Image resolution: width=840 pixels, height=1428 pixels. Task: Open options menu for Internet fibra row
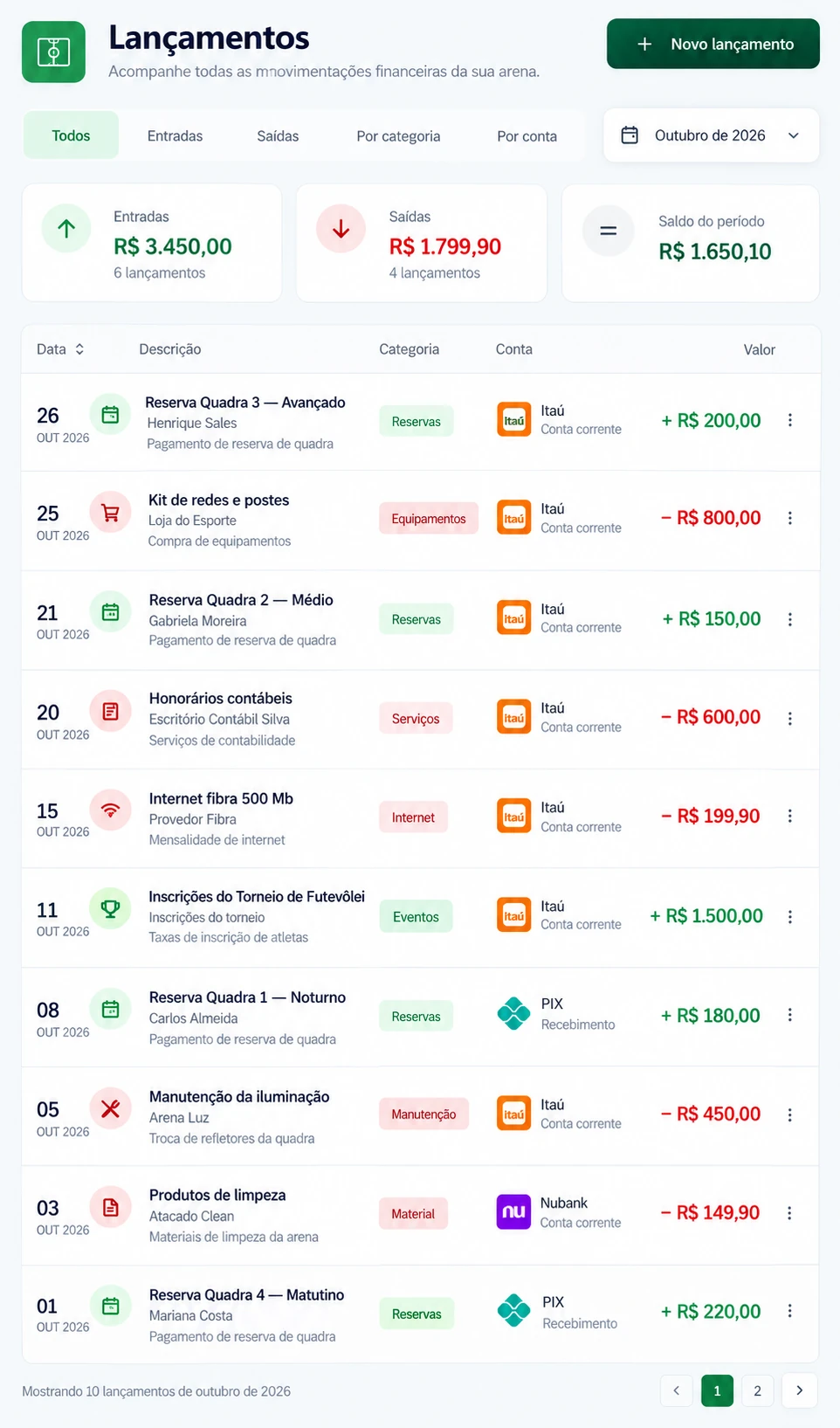coord(789,816)
